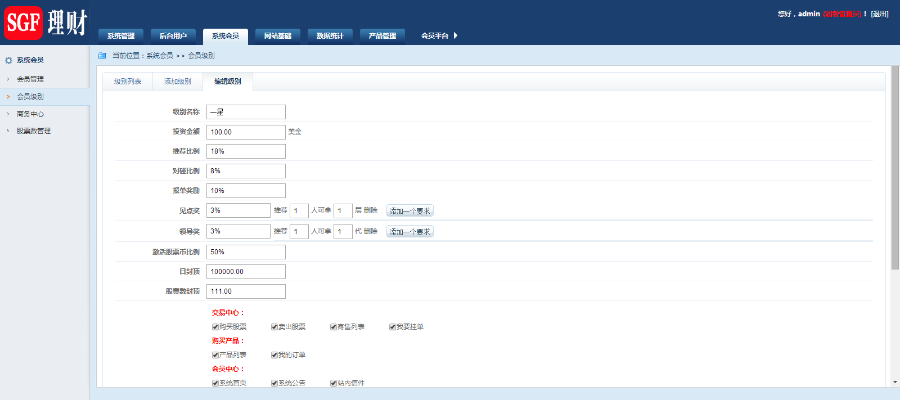Click the 会员中心 red section heading

tap(228, 369)
